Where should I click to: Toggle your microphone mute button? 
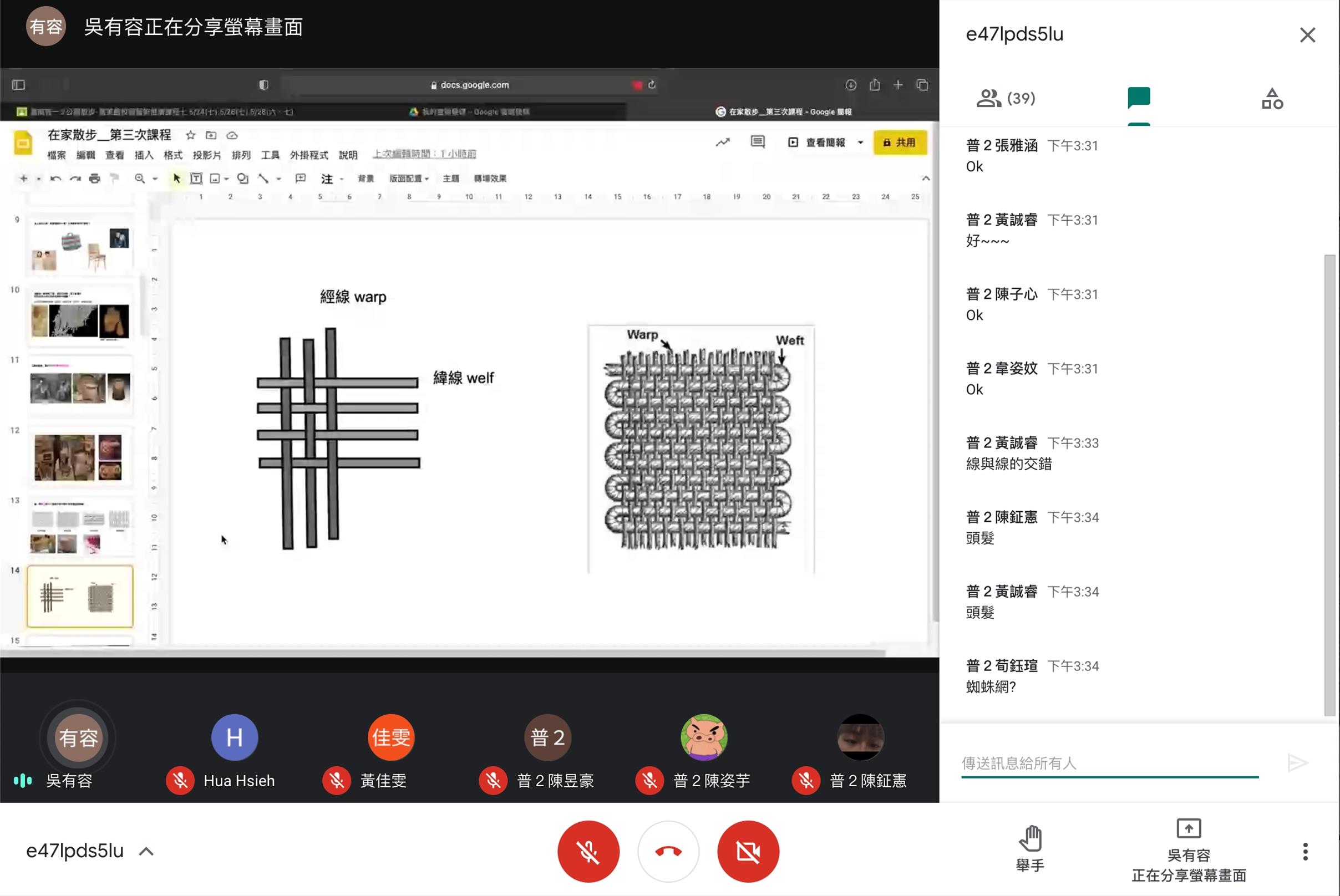588,852
